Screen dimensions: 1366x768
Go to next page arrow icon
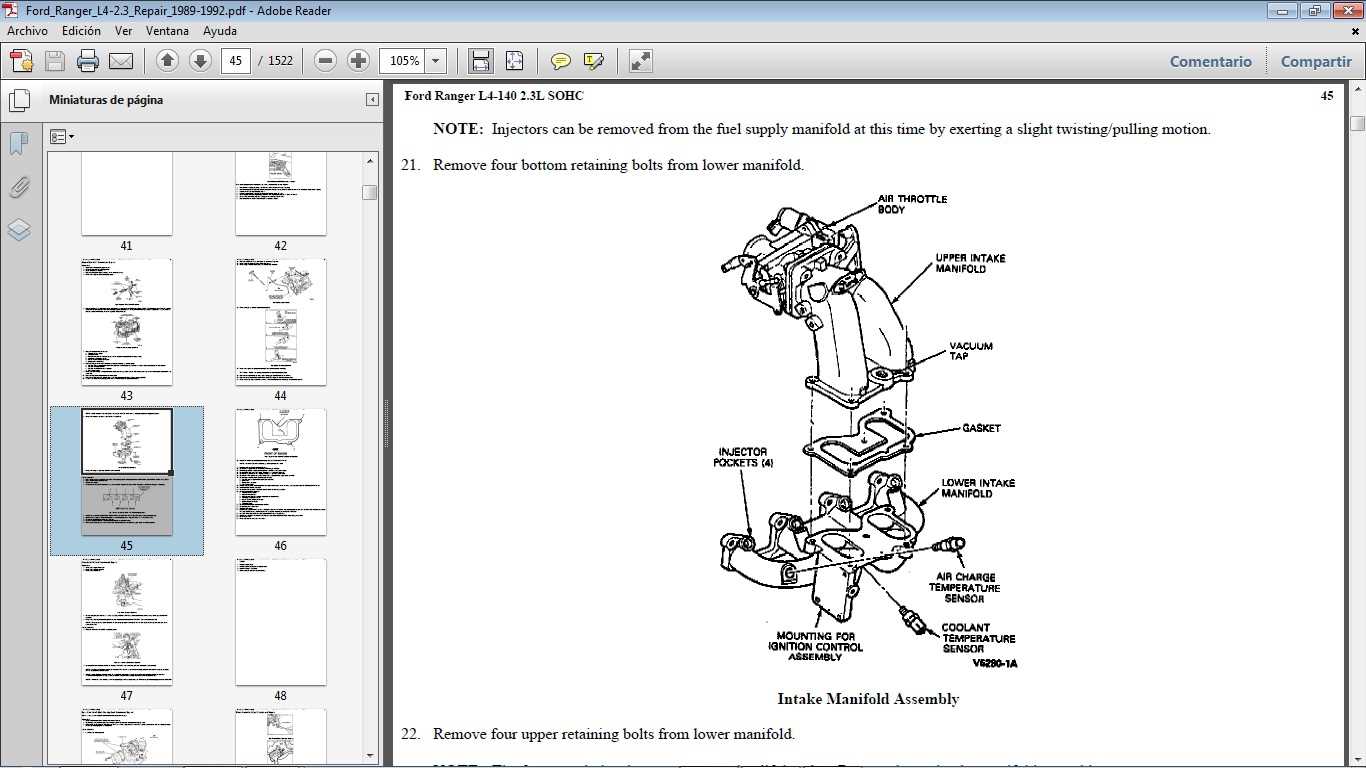tap(200, 61)
